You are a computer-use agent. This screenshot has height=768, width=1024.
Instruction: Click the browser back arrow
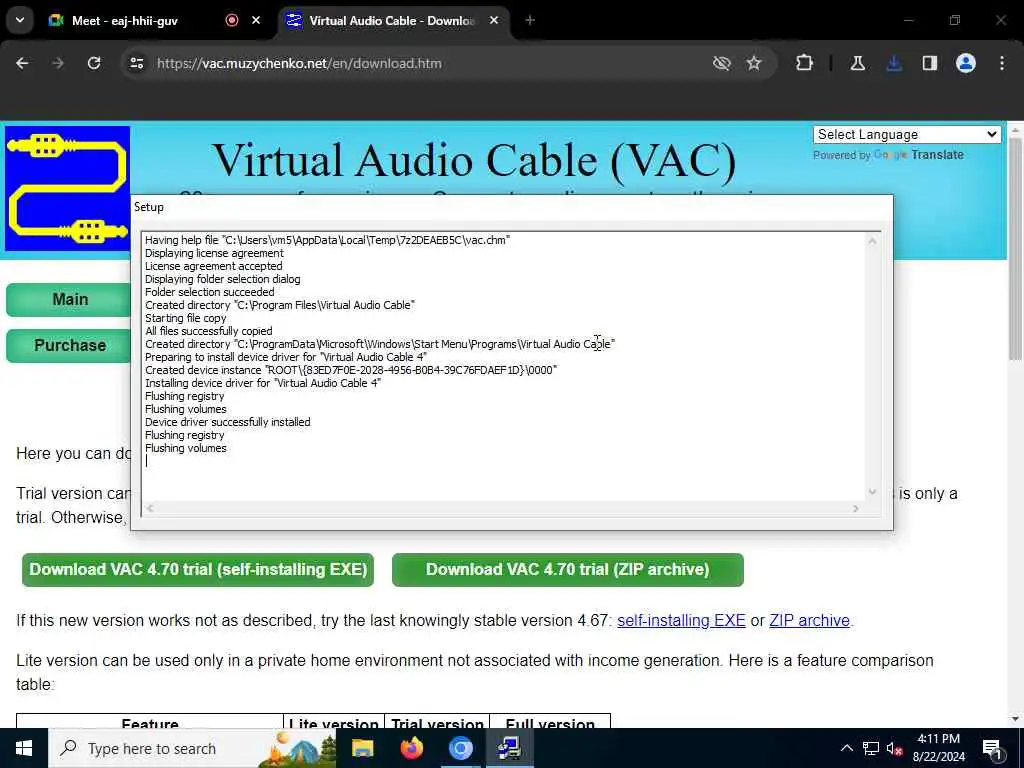tap(22, 63)
